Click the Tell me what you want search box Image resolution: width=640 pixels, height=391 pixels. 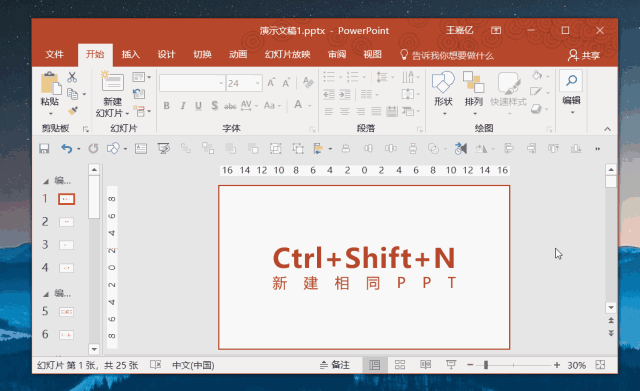point(447,55)
